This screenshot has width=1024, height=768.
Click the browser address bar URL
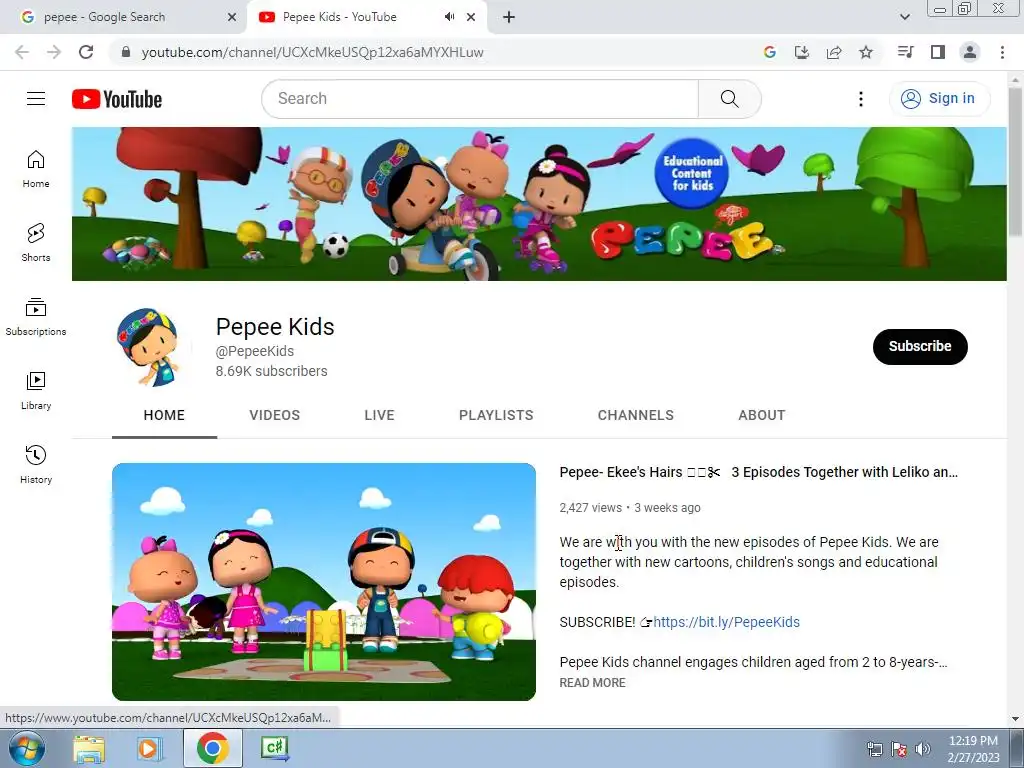click(312, 52)
